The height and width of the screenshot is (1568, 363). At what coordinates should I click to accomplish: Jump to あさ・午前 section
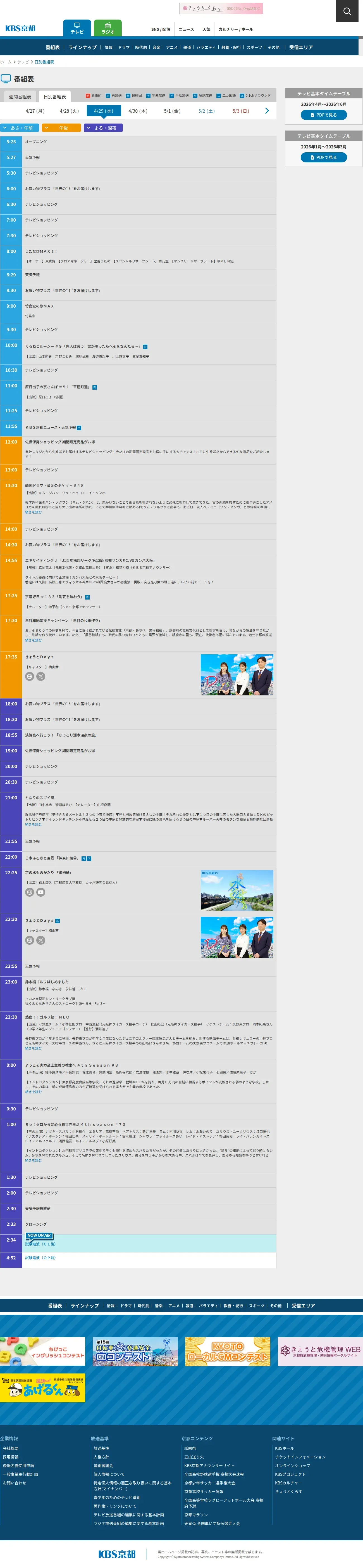coord(20,128)
